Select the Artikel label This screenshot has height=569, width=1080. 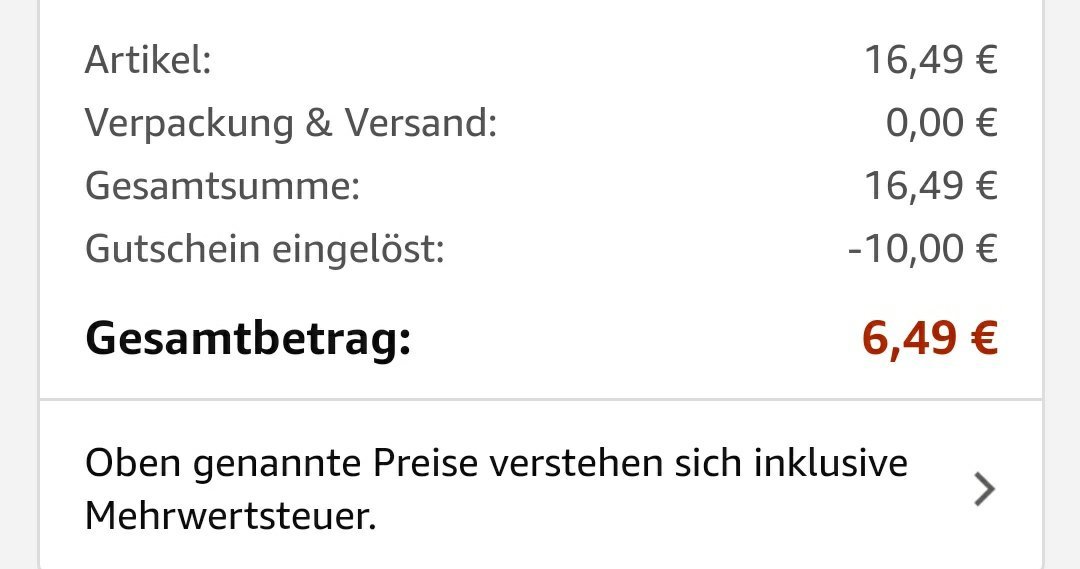(148, 60)
